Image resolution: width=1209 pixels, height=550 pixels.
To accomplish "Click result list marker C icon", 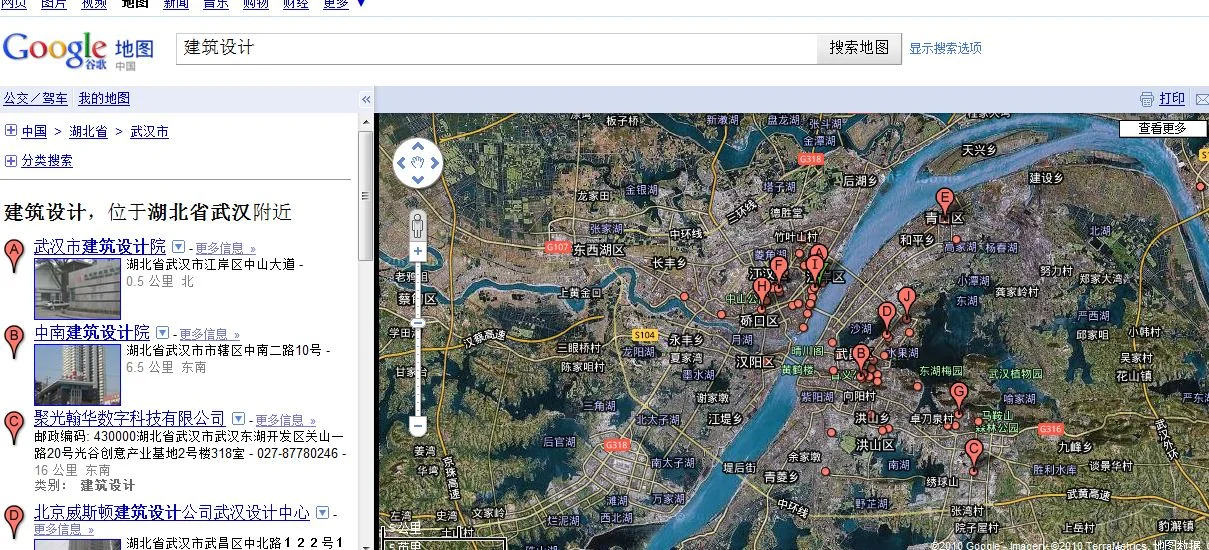I will click(x=14, y=428).
